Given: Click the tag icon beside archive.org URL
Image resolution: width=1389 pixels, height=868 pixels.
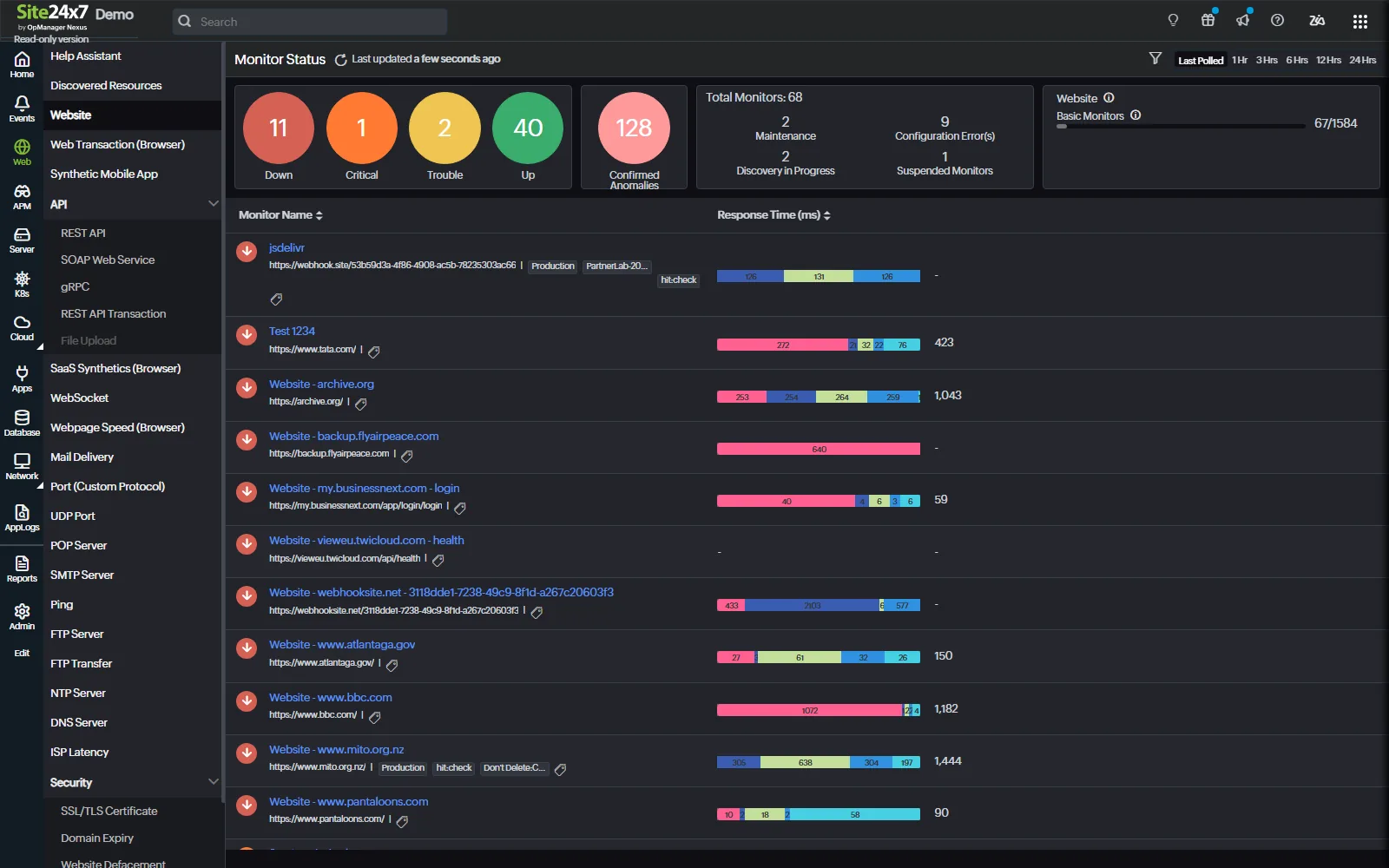Looking at the screenshot, I should tap(361, 404).
